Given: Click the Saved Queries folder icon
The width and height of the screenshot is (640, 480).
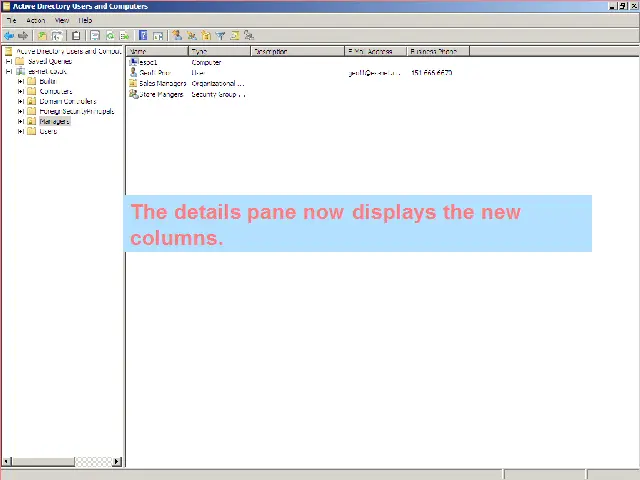Looking at the screenshot, I should click(x=20, y=61).
